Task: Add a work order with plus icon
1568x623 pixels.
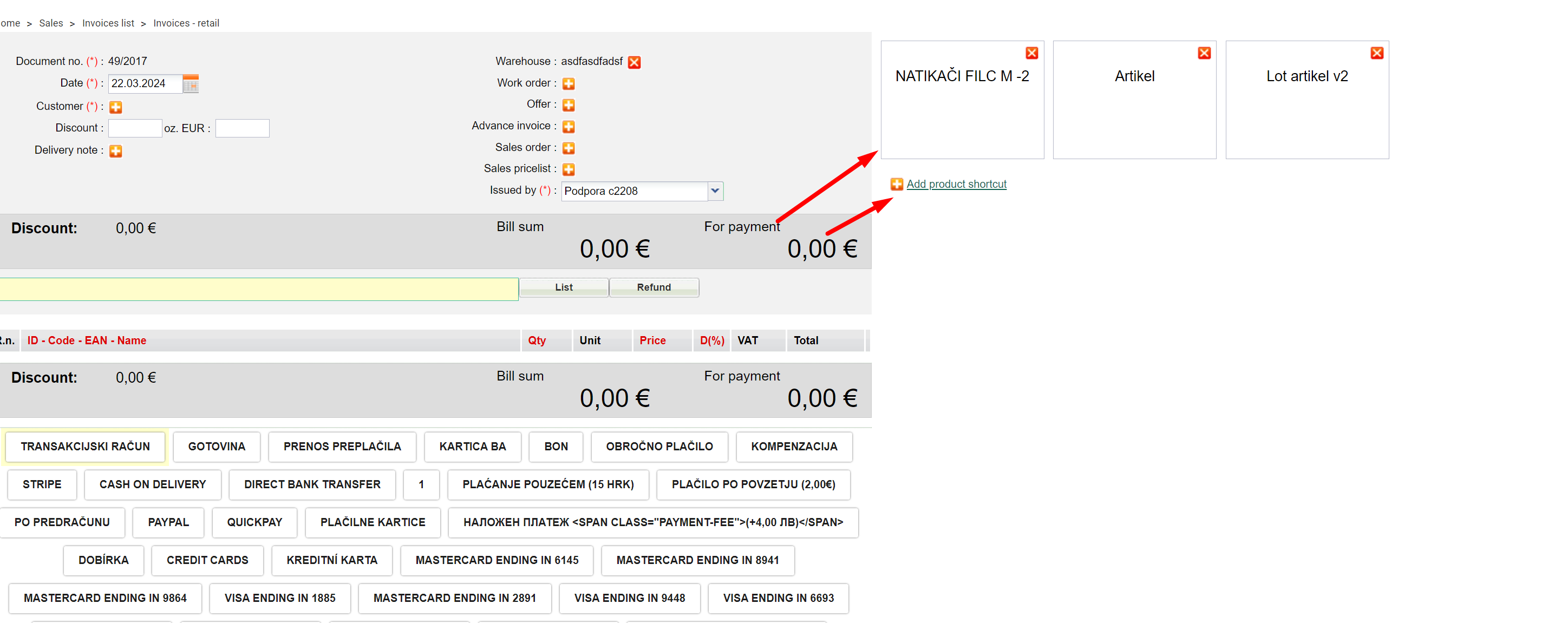Action: tap(568, 83)
